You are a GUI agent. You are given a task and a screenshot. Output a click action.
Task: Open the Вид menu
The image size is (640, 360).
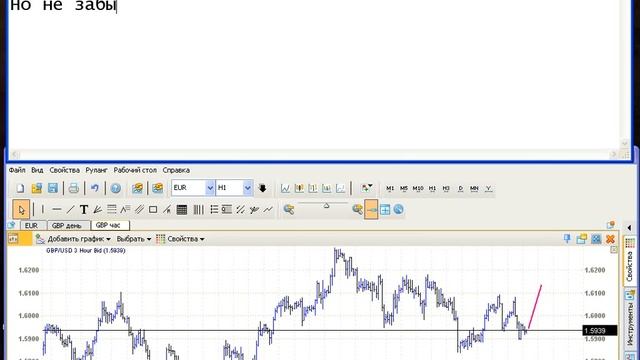coord(37,170)
